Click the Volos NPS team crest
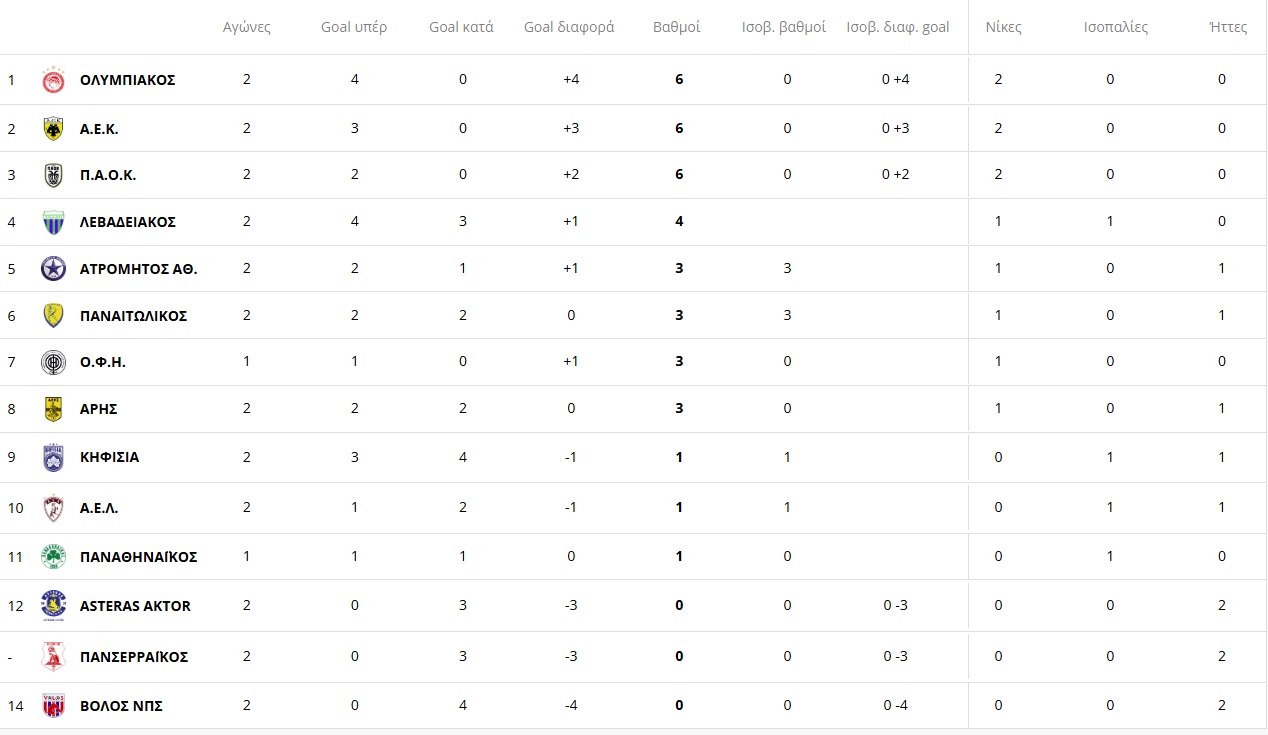The height and width of the screenshot is (735, 1268). pos(53,706)
